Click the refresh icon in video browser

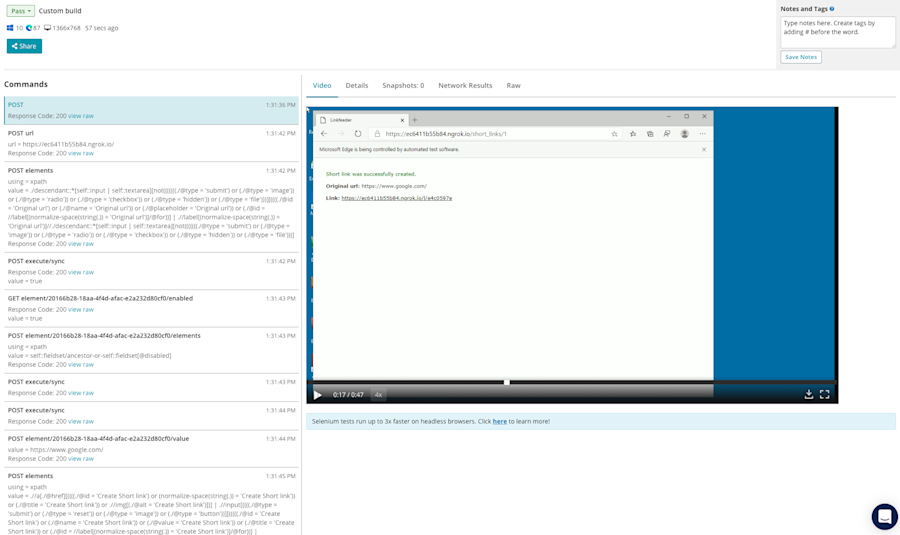(x=358, y=134)
